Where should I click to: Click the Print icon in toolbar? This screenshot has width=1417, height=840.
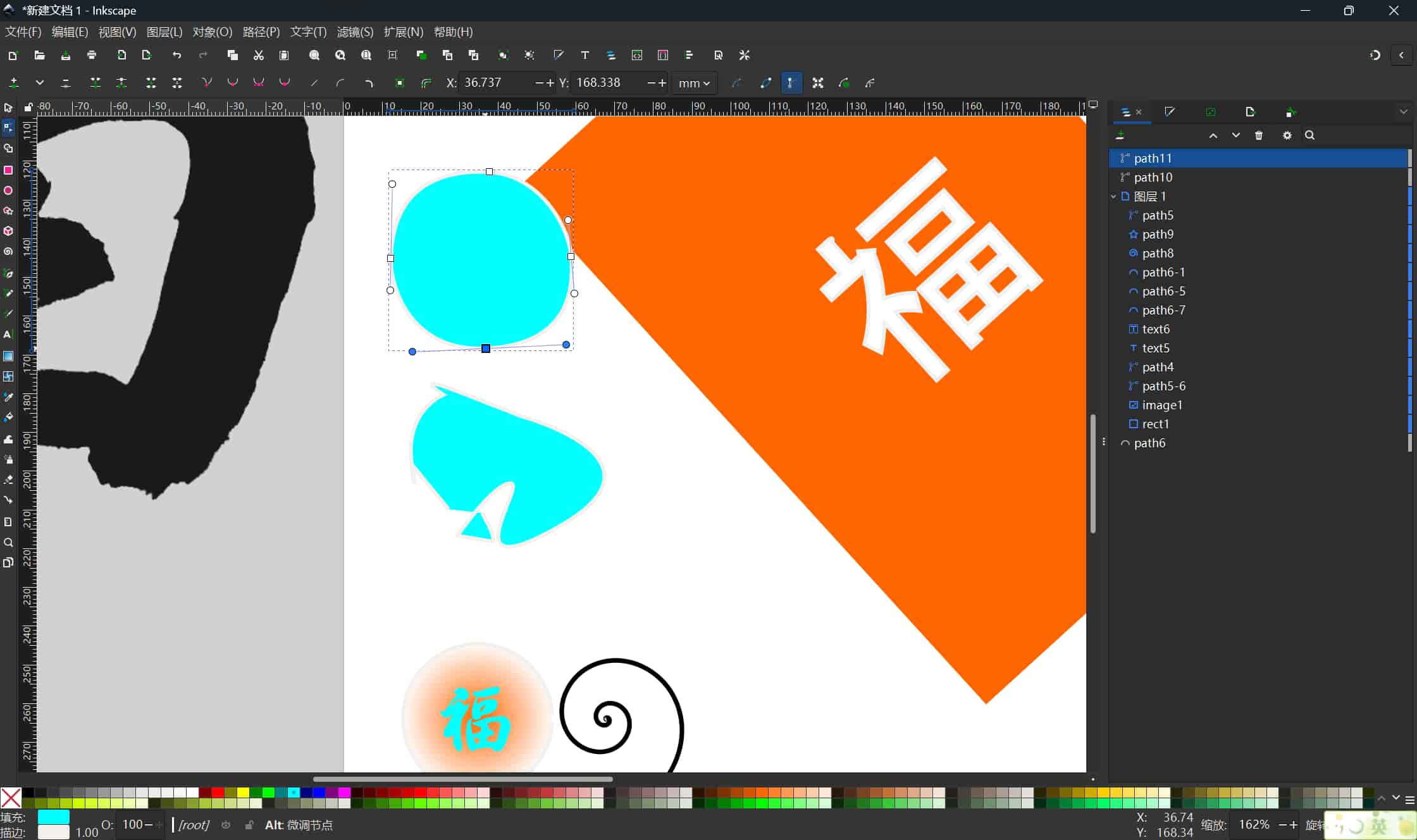[x=92, y=56]
